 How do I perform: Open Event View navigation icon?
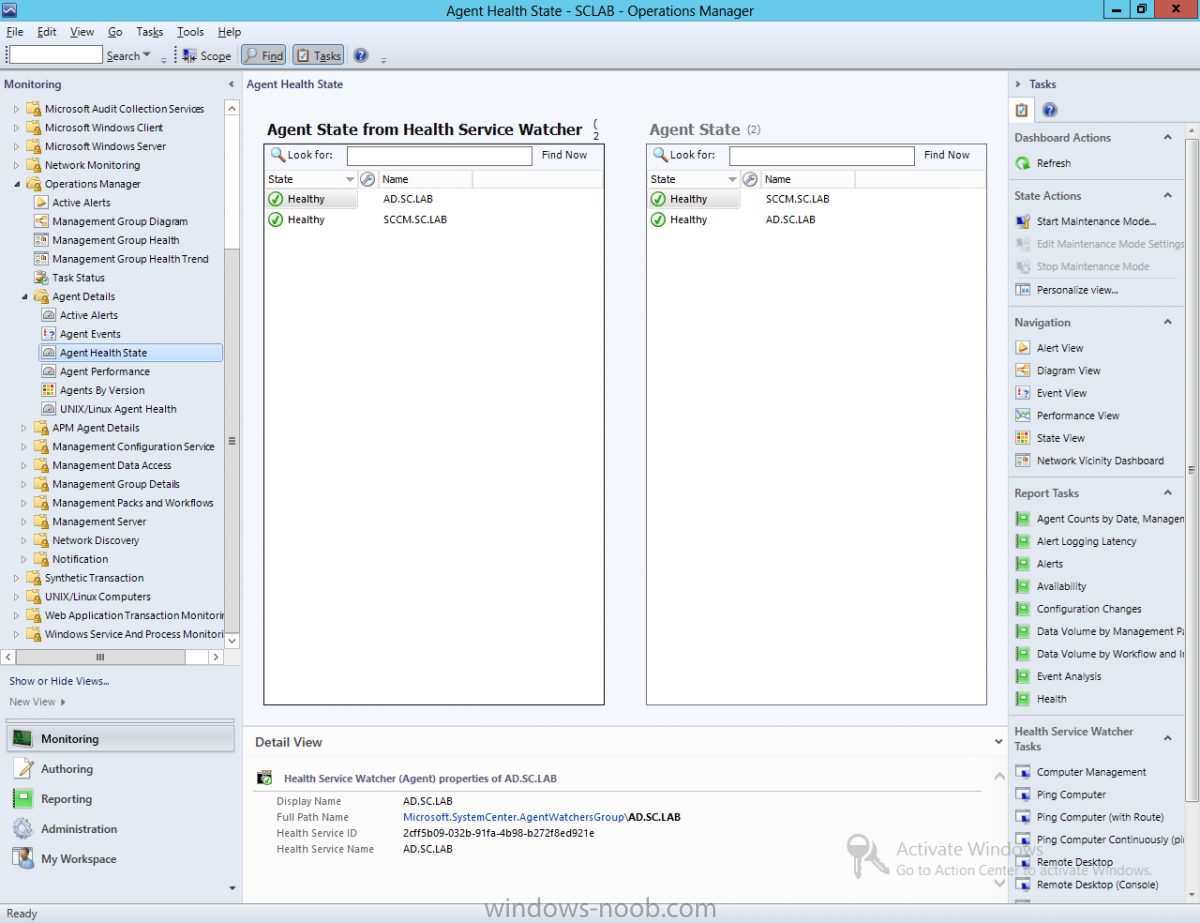point(1022,393)
